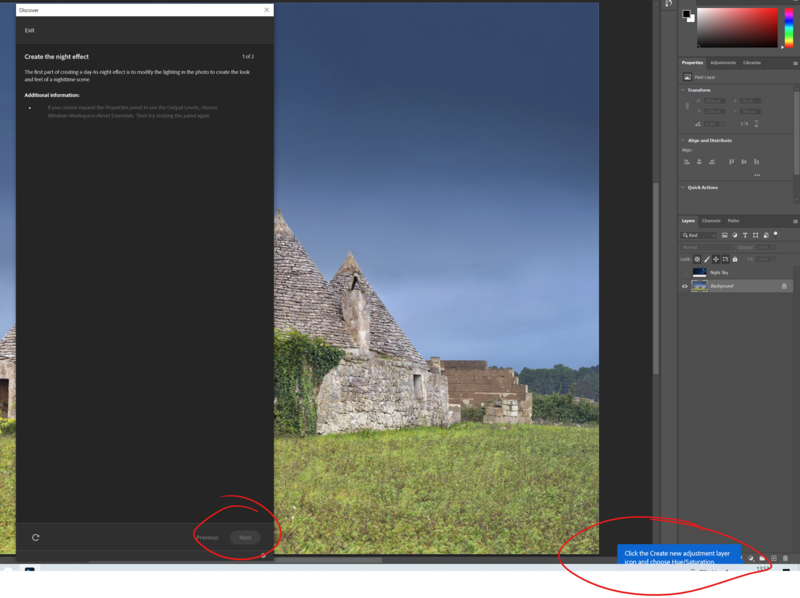Click align horizontal centers icon
This screenshot has width=800, height=598.
699,162
